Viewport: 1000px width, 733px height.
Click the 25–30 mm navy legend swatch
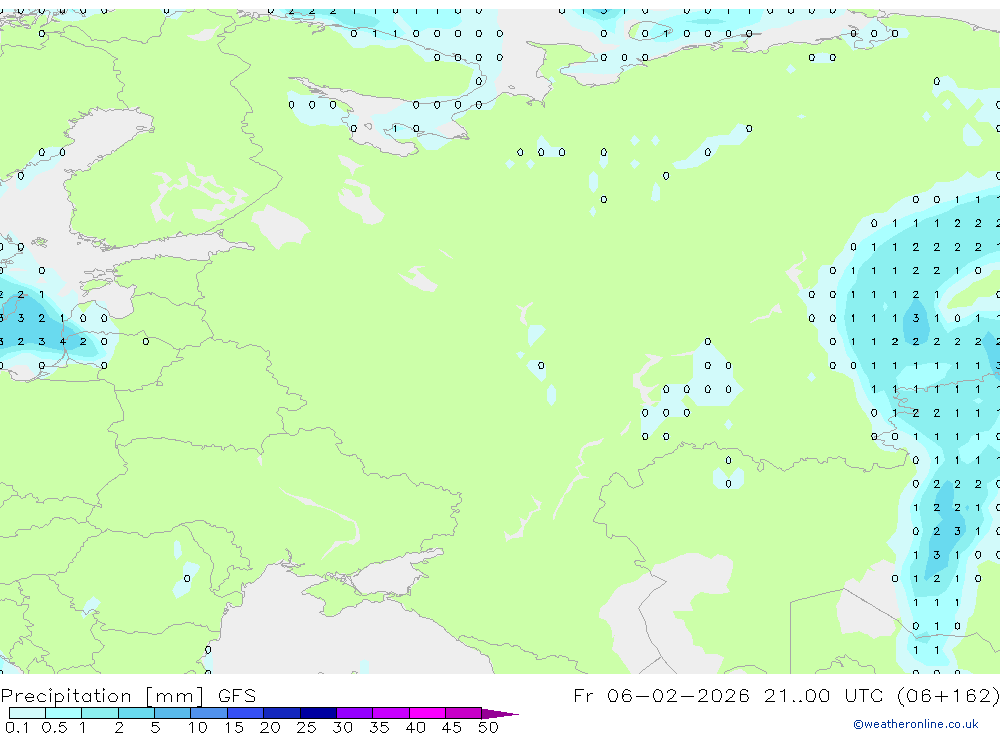click(x=318, y=713)
